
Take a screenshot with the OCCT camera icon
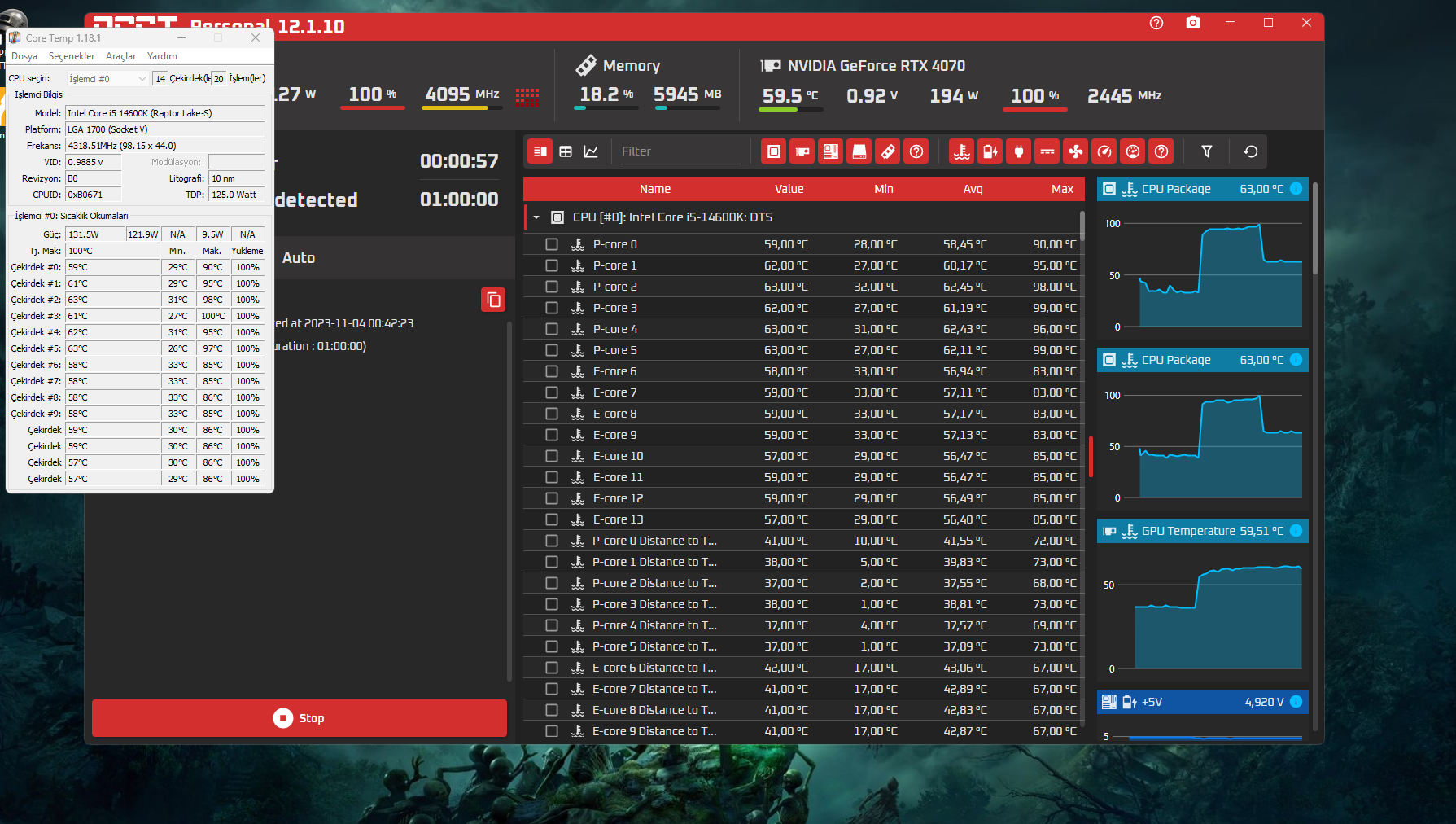pos(1193,23)
